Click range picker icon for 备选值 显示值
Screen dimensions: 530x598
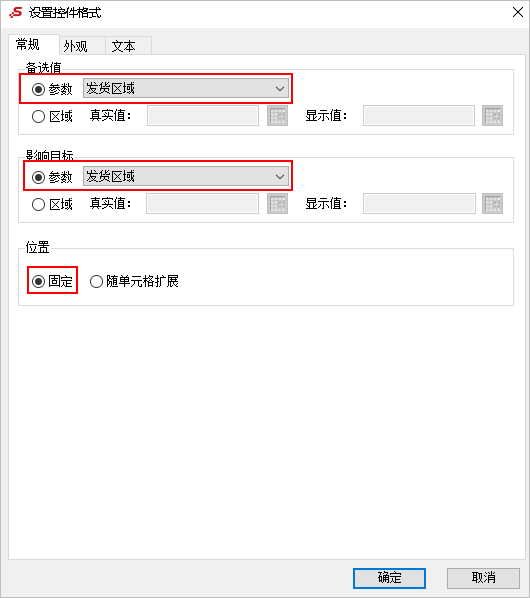click(x=492, y=116)
